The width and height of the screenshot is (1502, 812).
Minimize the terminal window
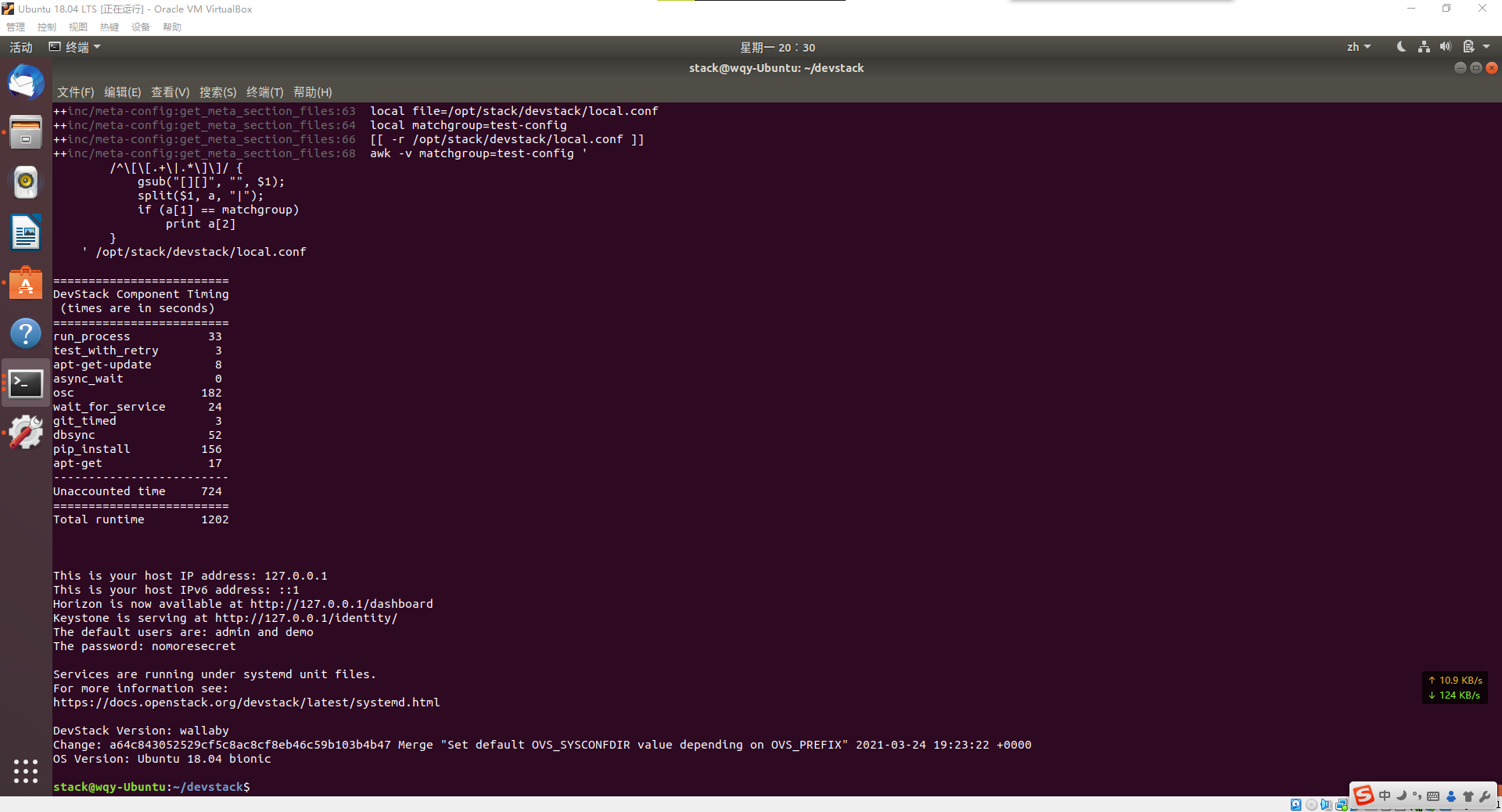point(1460,68)
